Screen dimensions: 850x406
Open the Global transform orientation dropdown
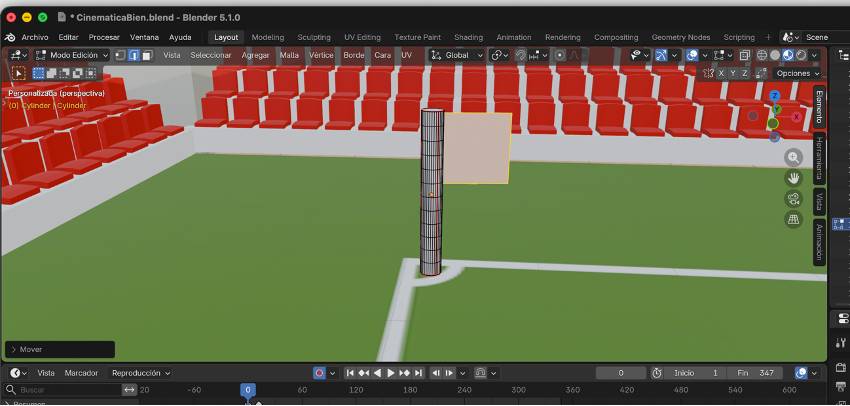pos(456,55)
